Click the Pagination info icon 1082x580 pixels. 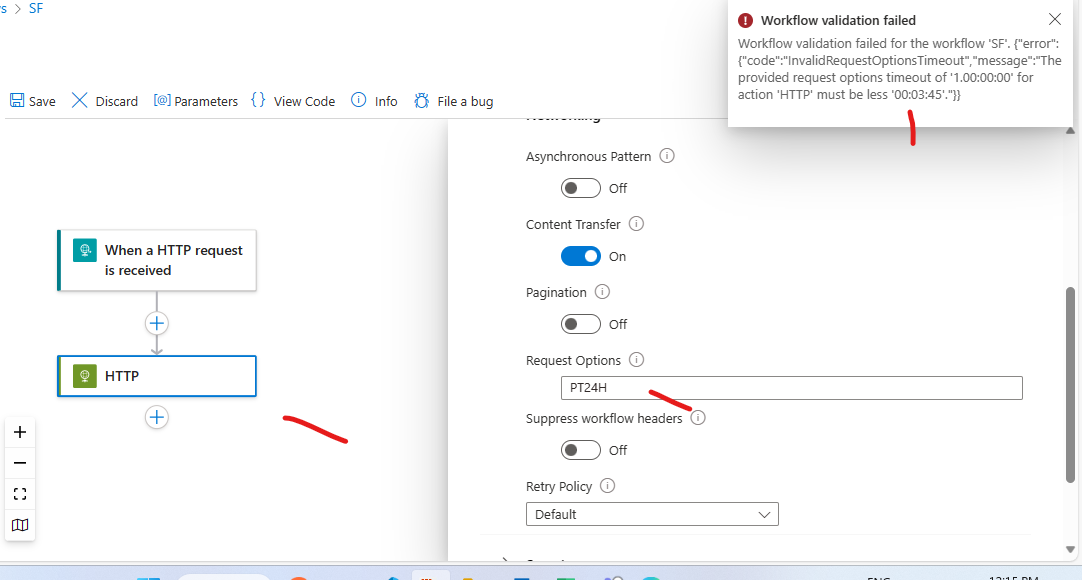tap(602, 292)
